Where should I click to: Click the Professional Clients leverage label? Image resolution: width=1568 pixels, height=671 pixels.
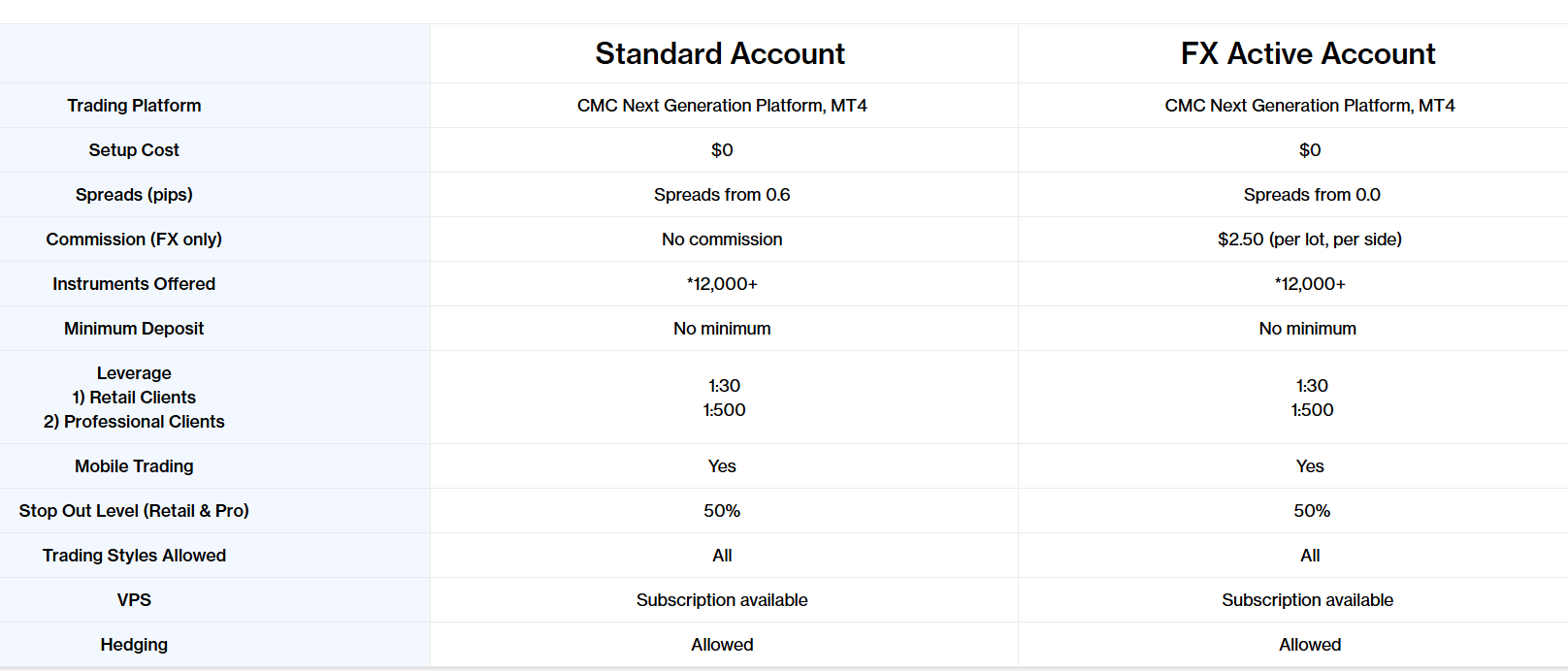[134, 422]
